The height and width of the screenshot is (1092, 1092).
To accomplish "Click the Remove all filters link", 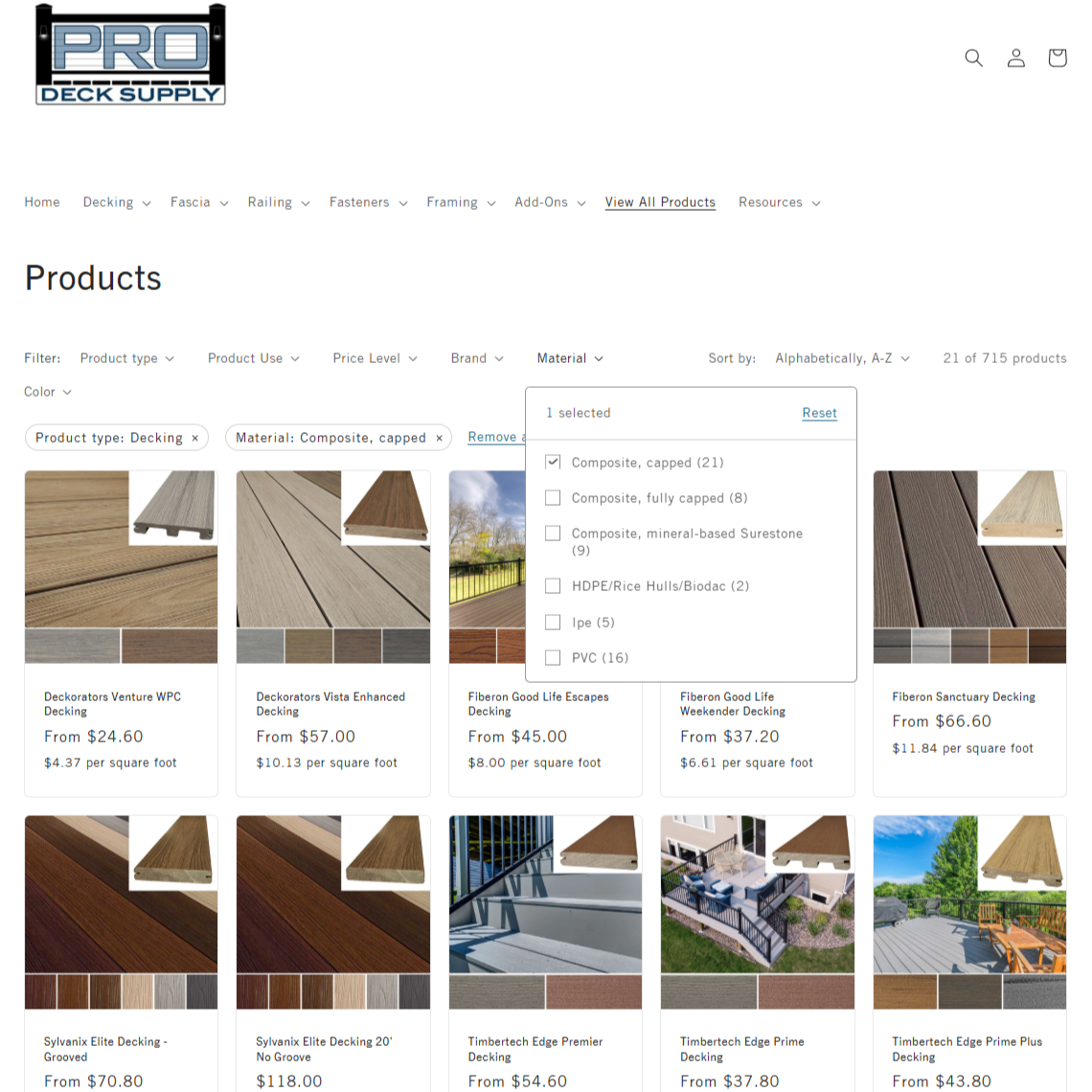I will point(496,437).
